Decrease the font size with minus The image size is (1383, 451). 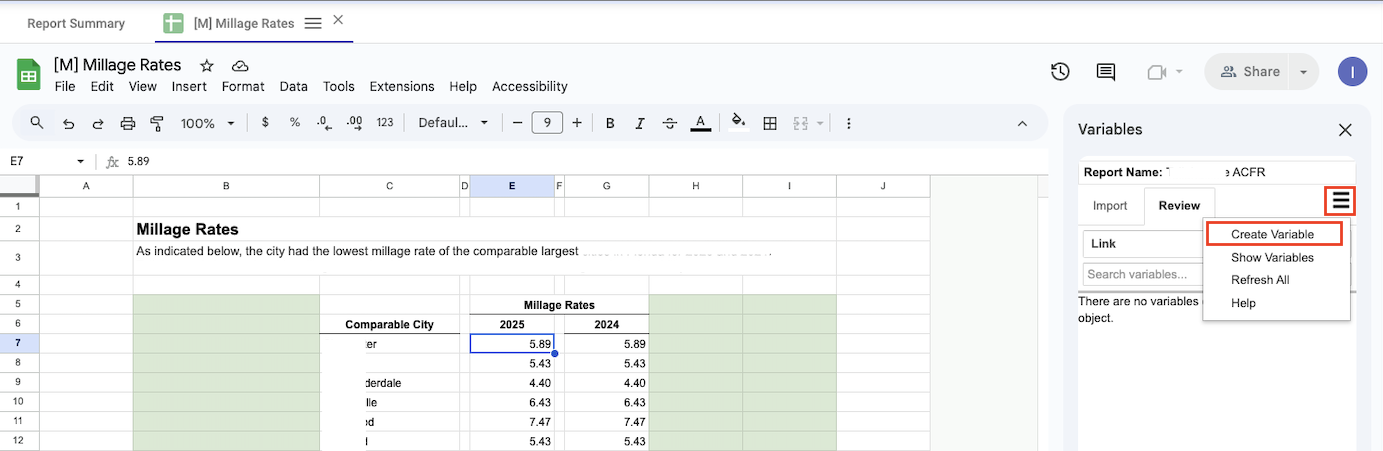tap(517, 123)
